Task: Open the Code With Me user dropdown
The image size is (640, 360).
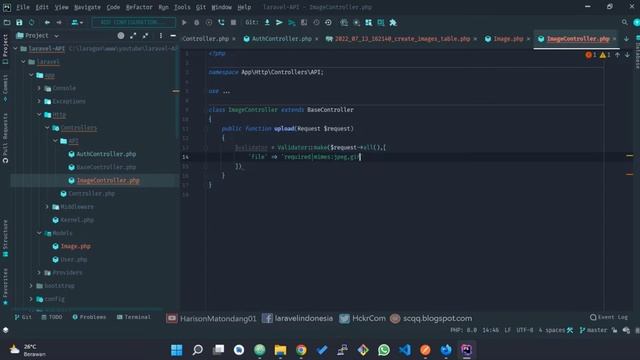Action: pyautogui.click(x=77, y=22)
